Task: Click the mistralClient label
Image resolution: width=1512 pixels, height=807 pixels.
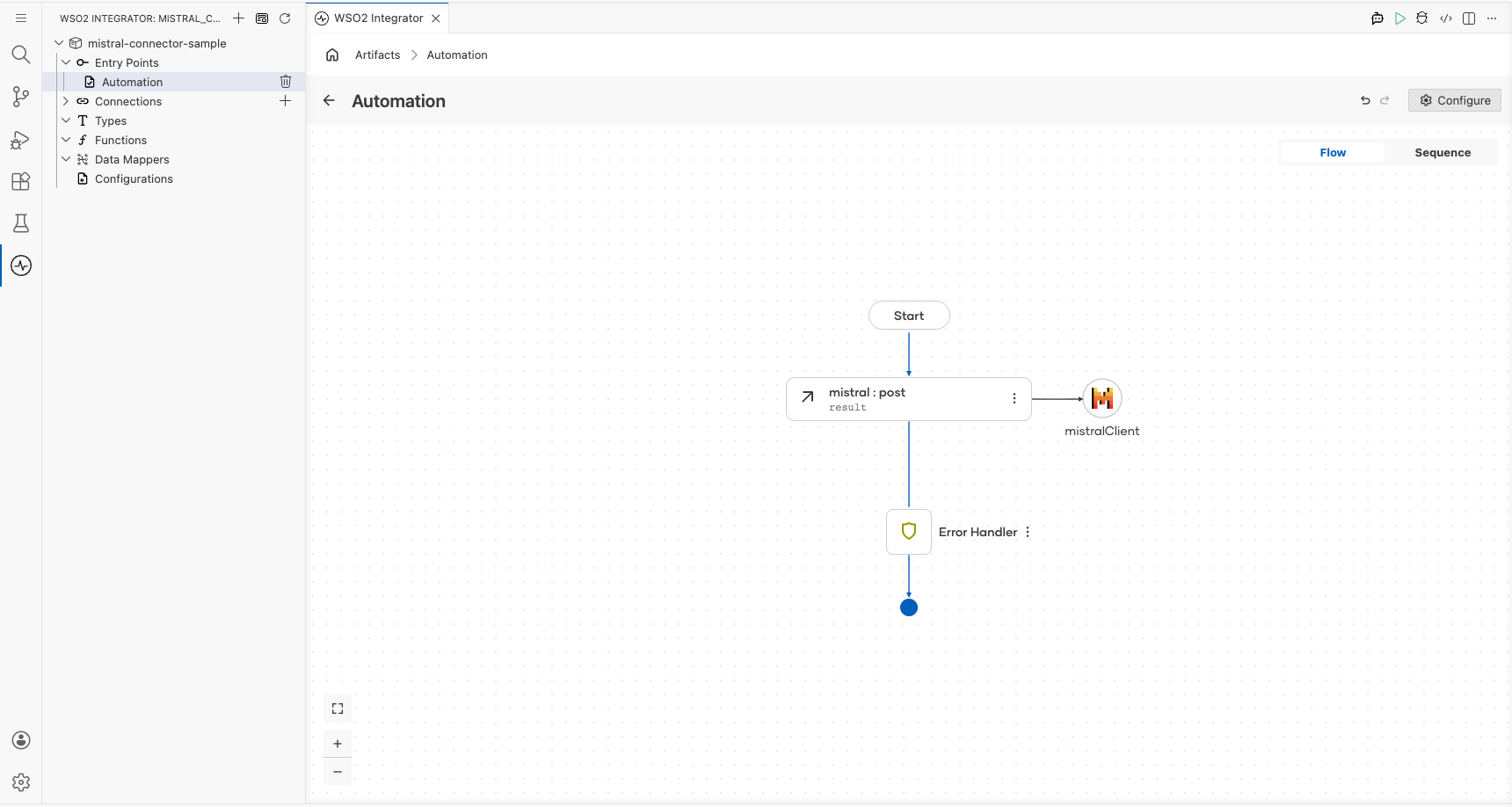Action: point(1102,431)
